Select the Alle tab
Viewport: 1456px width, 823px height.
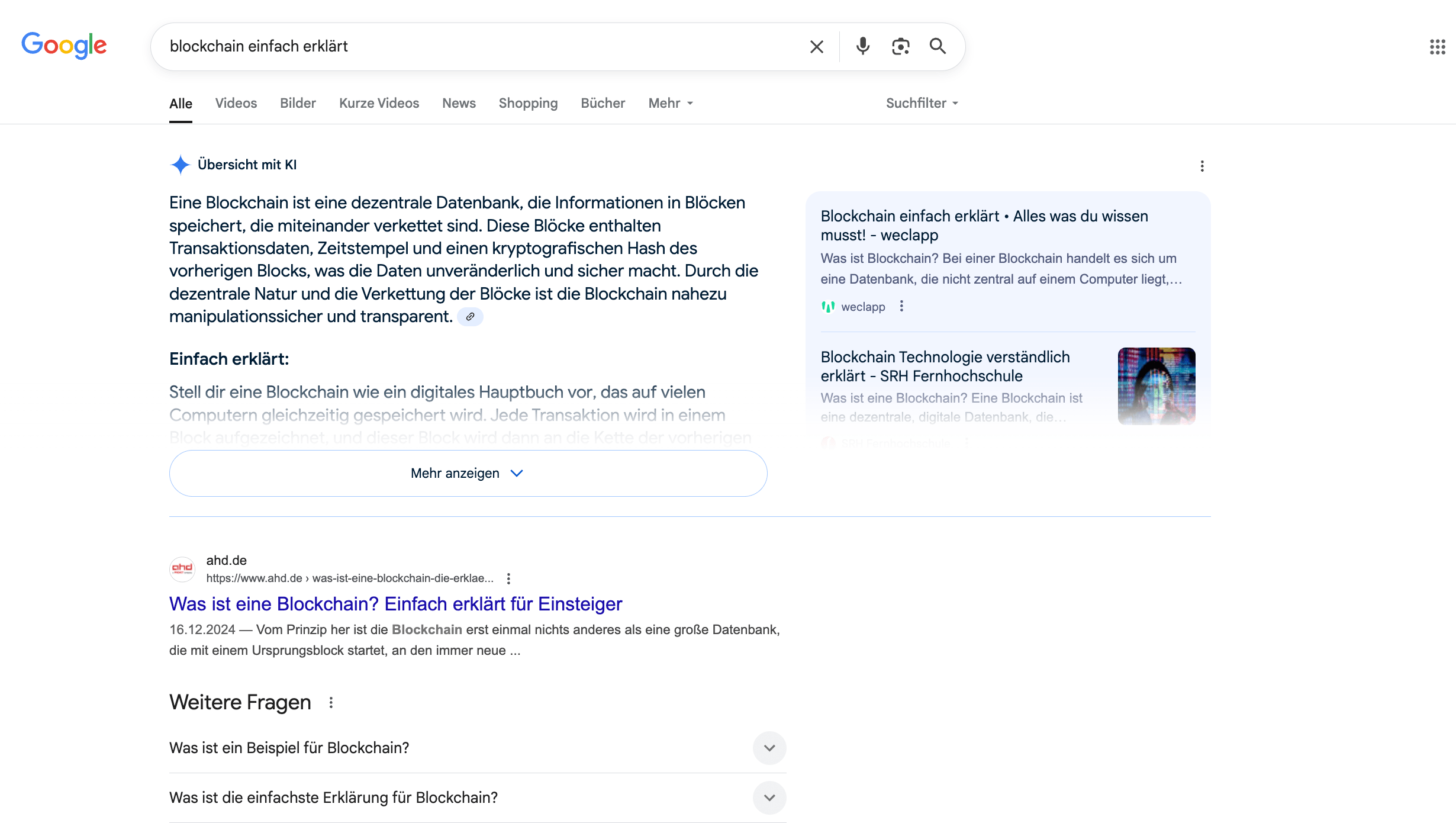coord(181,104)
